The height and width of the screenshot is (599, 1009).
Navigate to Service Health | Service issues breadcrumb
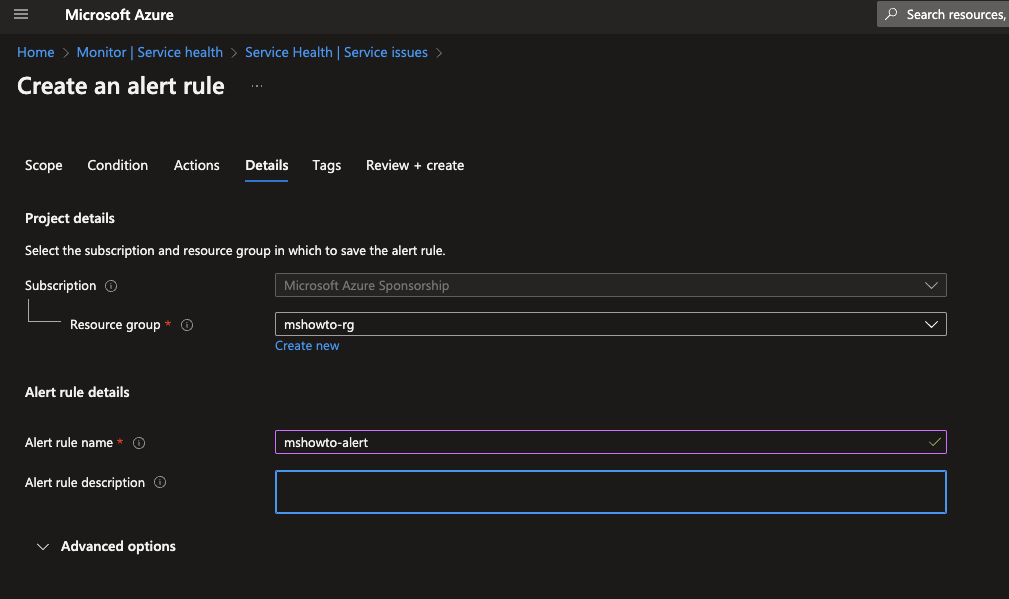(x=336, y=52)
